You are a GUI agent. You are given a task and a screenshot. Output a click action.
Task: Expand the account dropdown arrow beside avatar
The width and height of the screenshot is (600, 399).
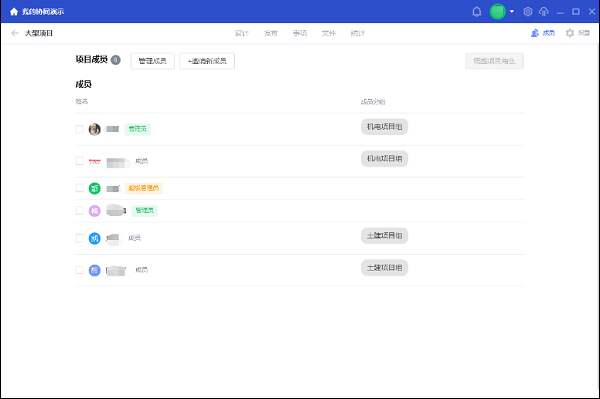tap(512, 11)
